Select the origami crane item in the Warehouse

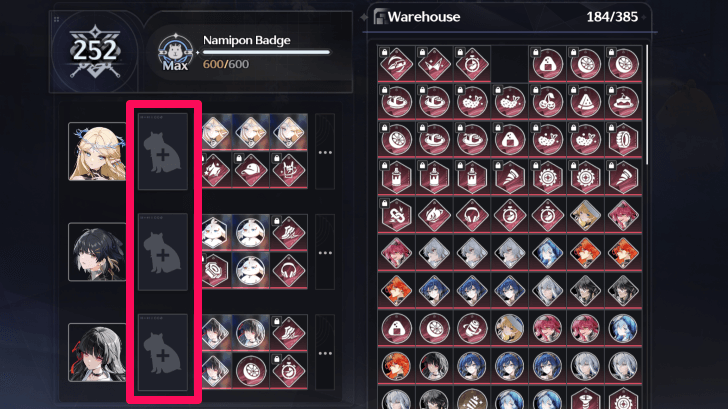[434, 64]
